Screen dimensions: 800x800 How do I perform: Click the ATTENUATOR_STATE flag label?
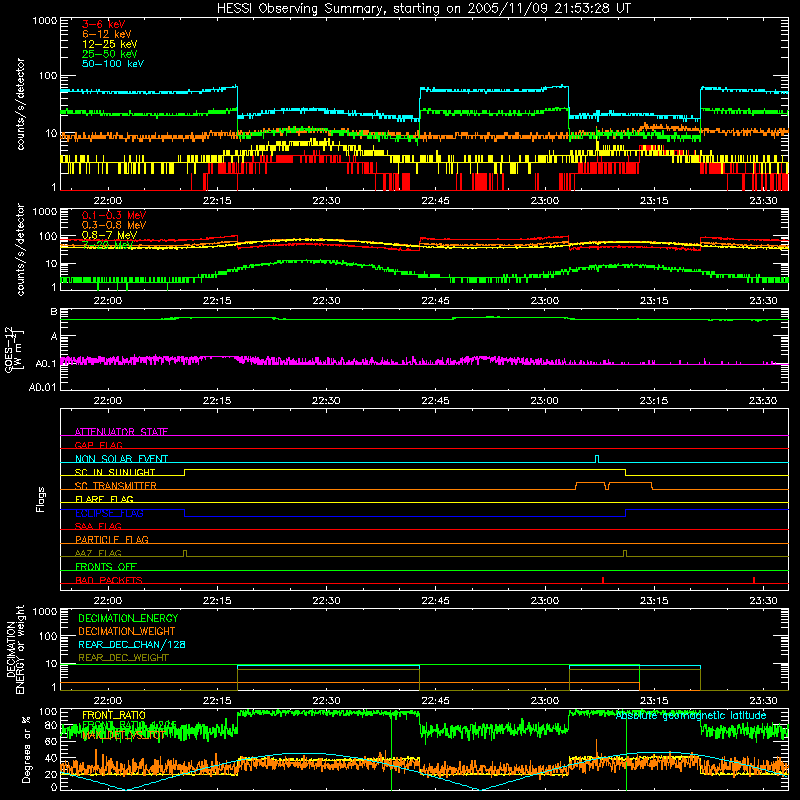coord(121,432)
